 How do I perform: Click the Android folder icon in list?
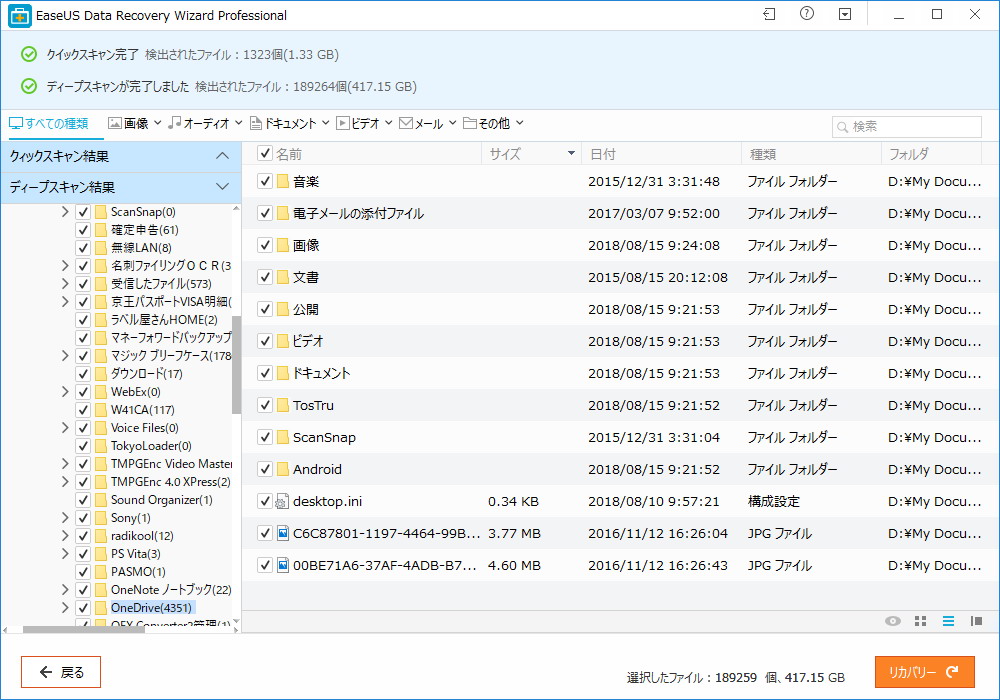[283, 469]
